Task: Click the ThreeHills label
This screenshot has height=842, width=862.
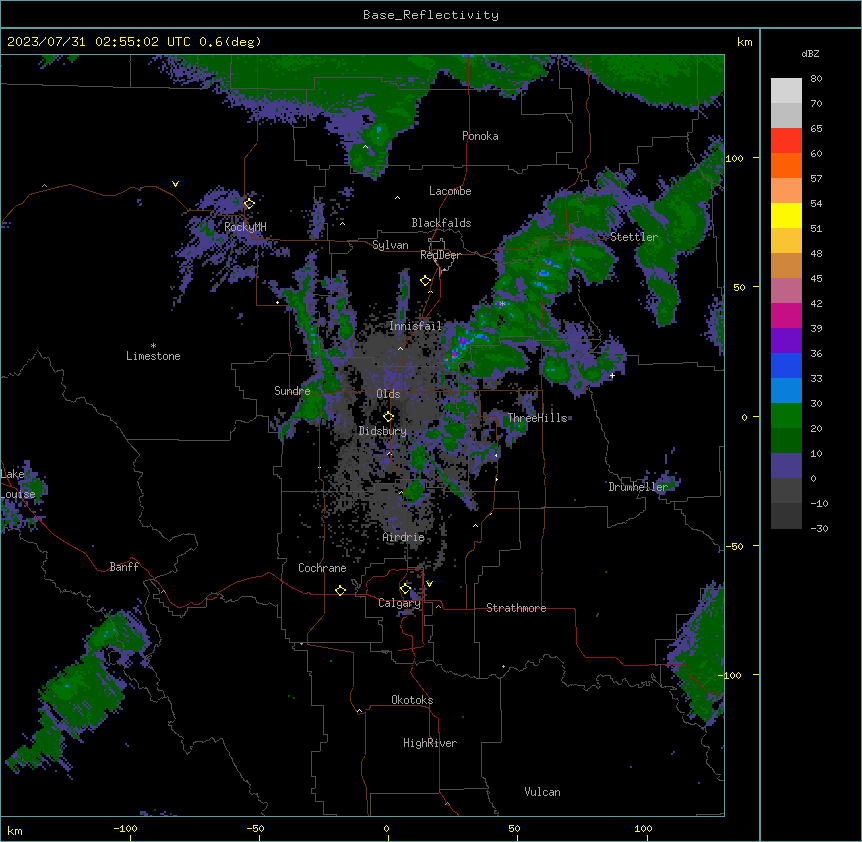Action: click(x=537, y=418)
